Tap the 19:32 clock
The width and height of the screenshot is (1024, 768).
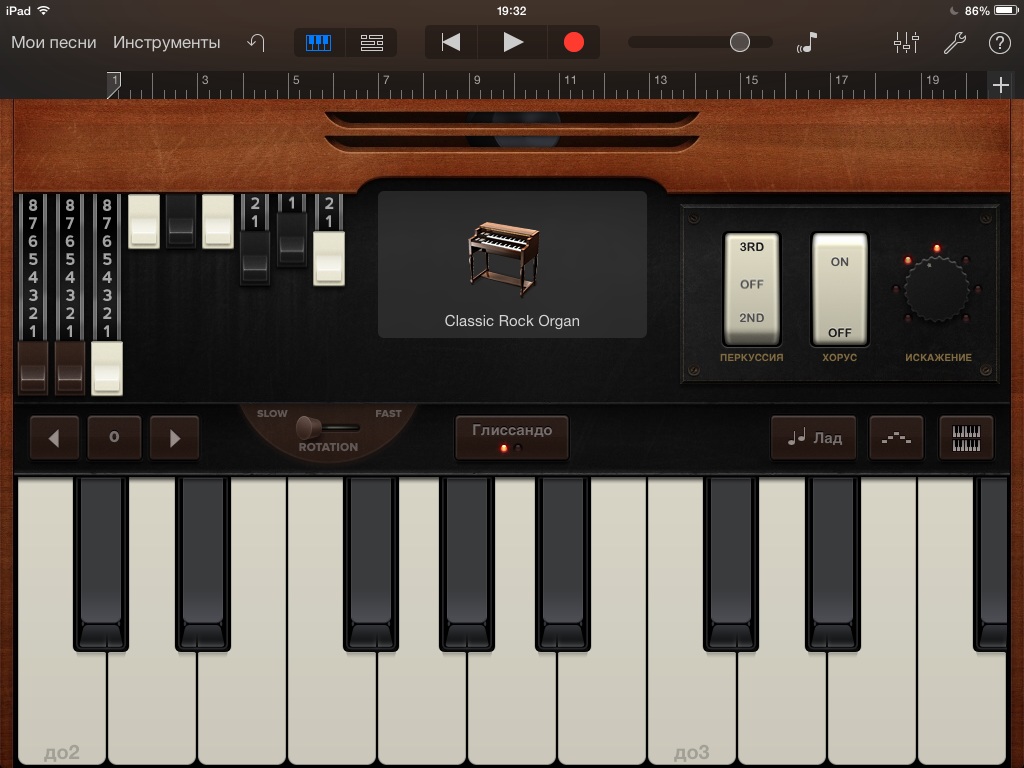coord(511,10)
